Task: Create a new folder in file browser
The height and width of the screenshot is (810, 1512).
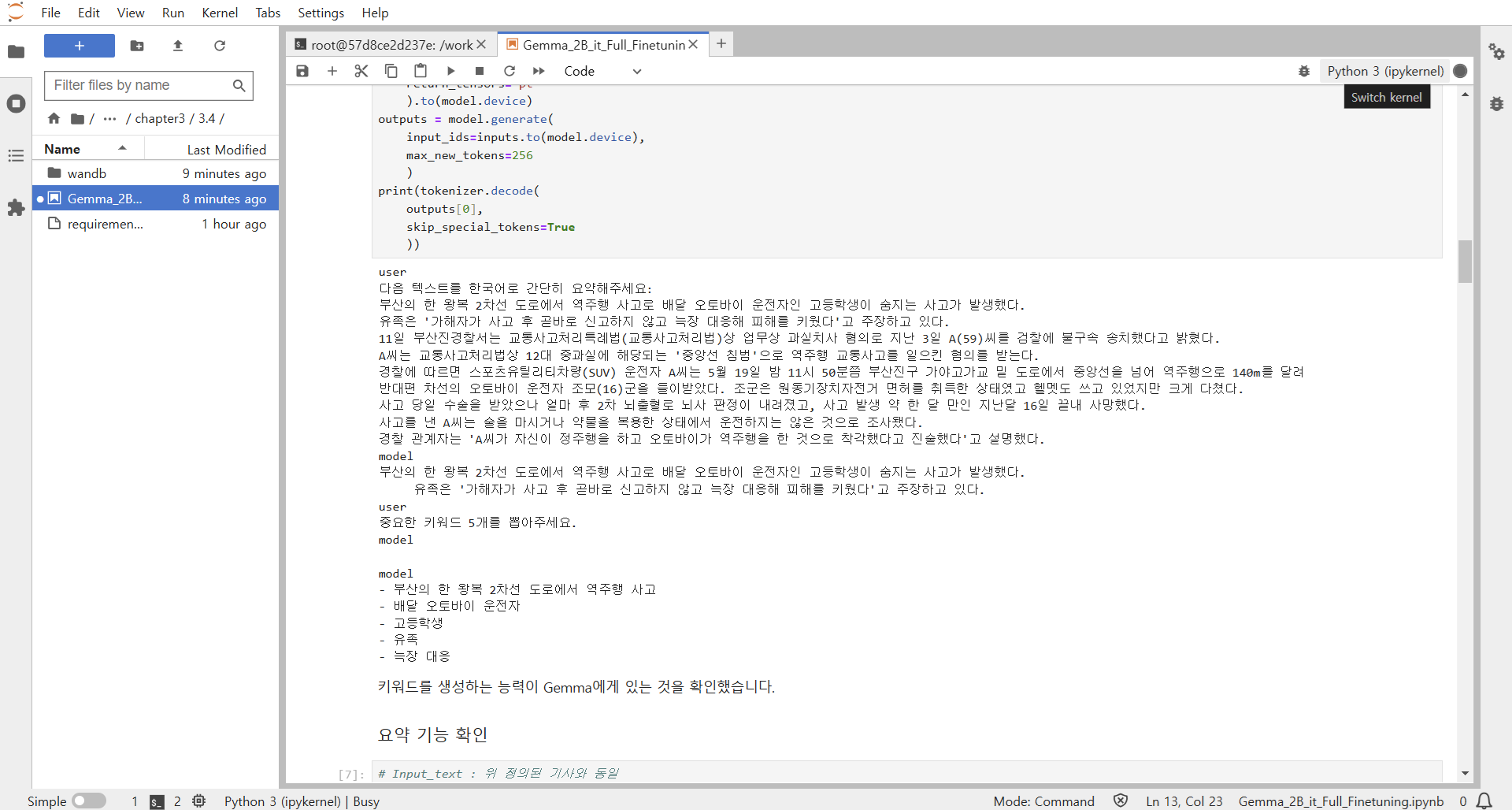Action: click(x=137, y=46)
